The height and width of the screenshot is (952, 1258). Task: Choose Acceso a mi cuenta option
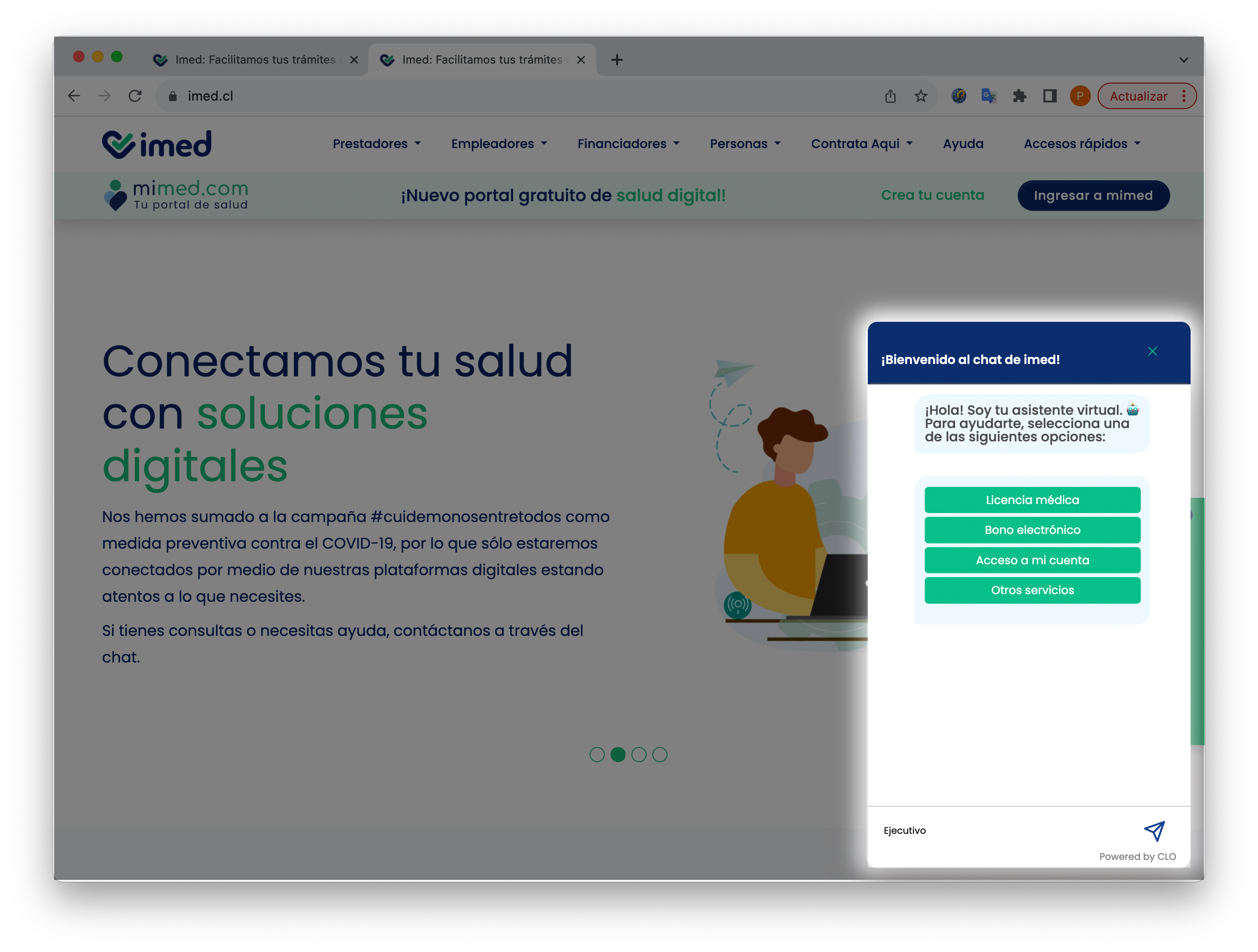coord(1032,560)
